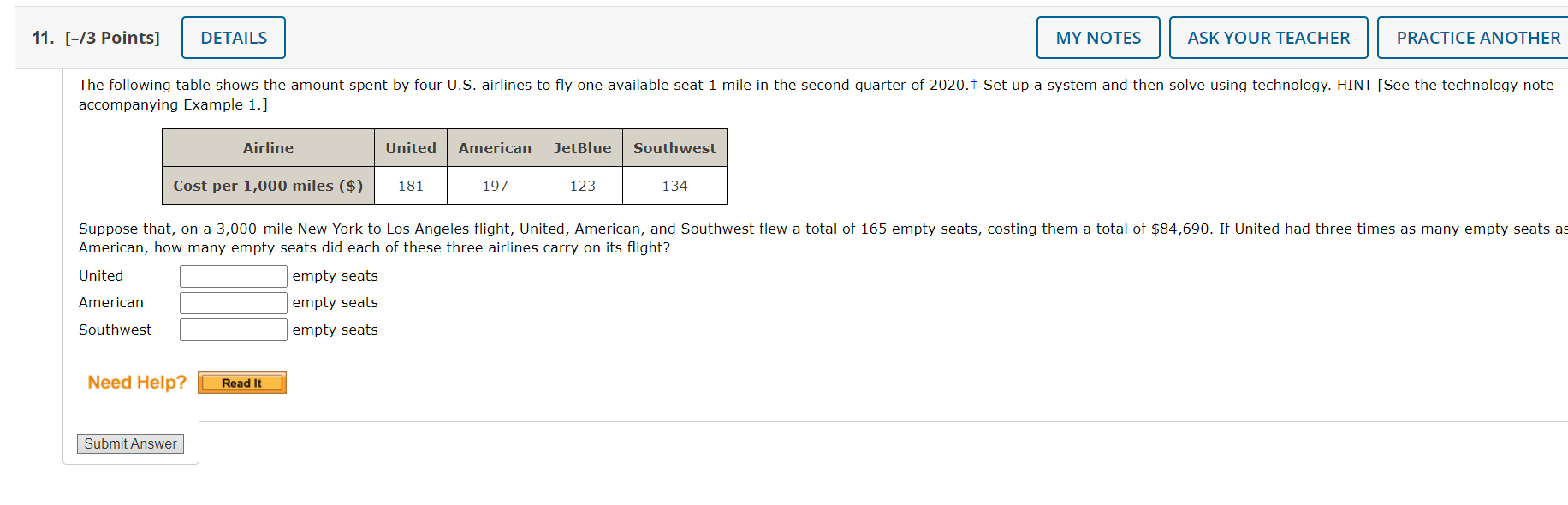Click the Southwest cost value 134
Image resolution: width=1568 pixels, height=505 pixels.
point(674,185)
